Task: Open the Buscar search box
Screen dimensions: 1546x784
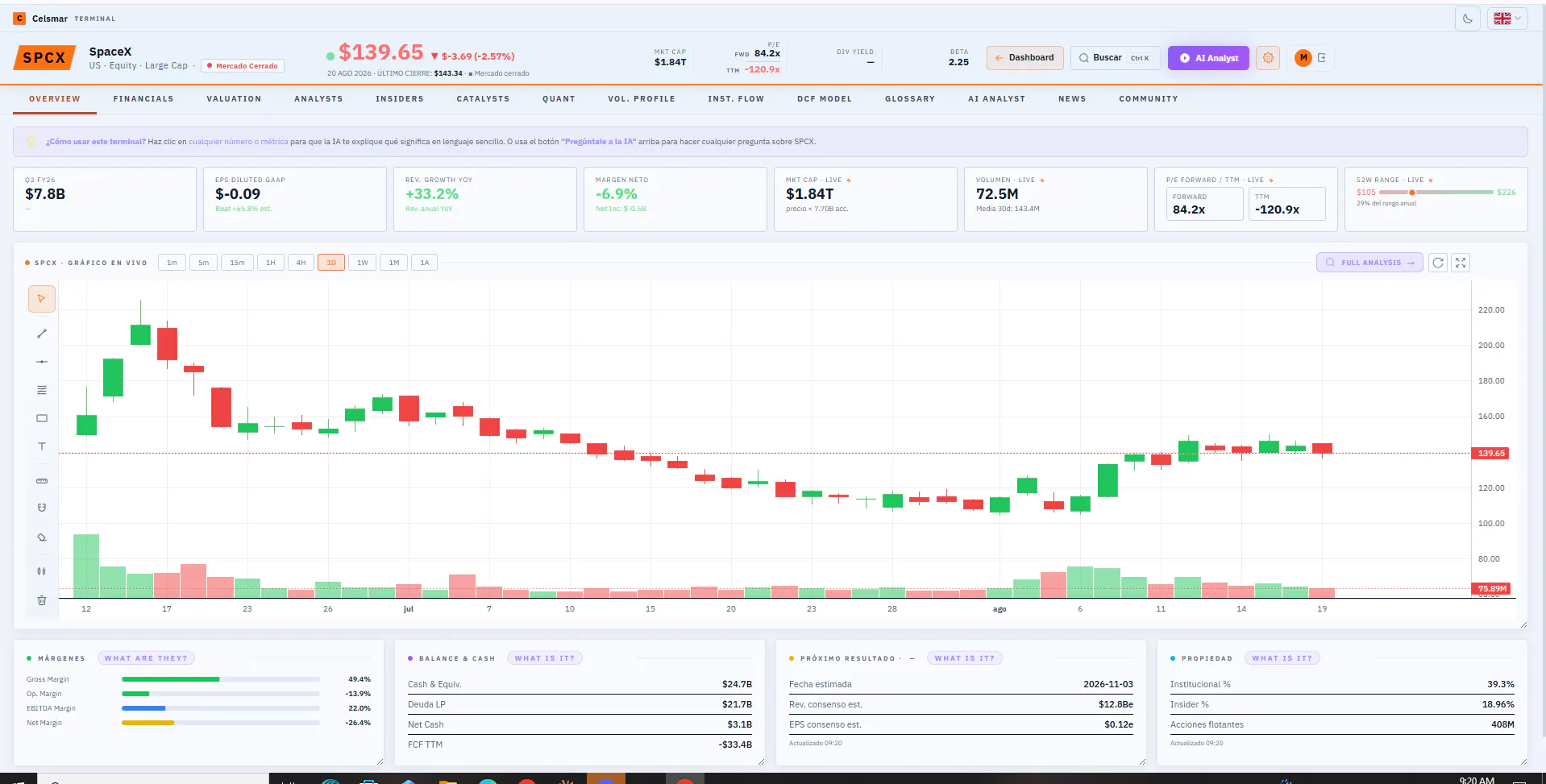Action: [1116, 58]
